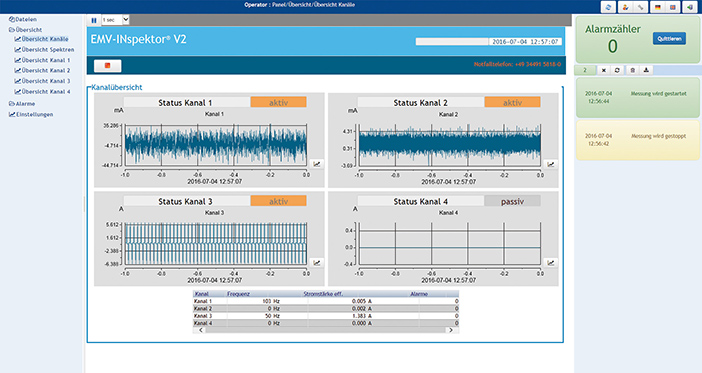Click the message counter showing 2
This screenshot has height=373, width=702.
(x=585, y=70)
